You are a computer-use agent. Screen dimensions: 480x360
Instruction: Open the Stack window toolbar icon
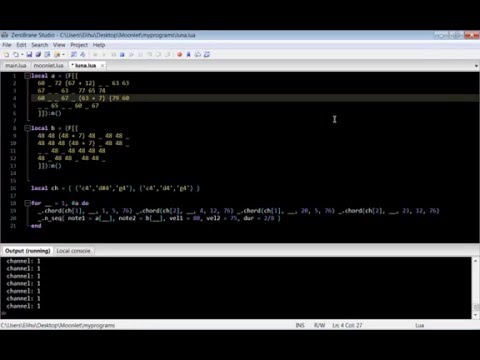pyautogui.click(x=198, y=54)
